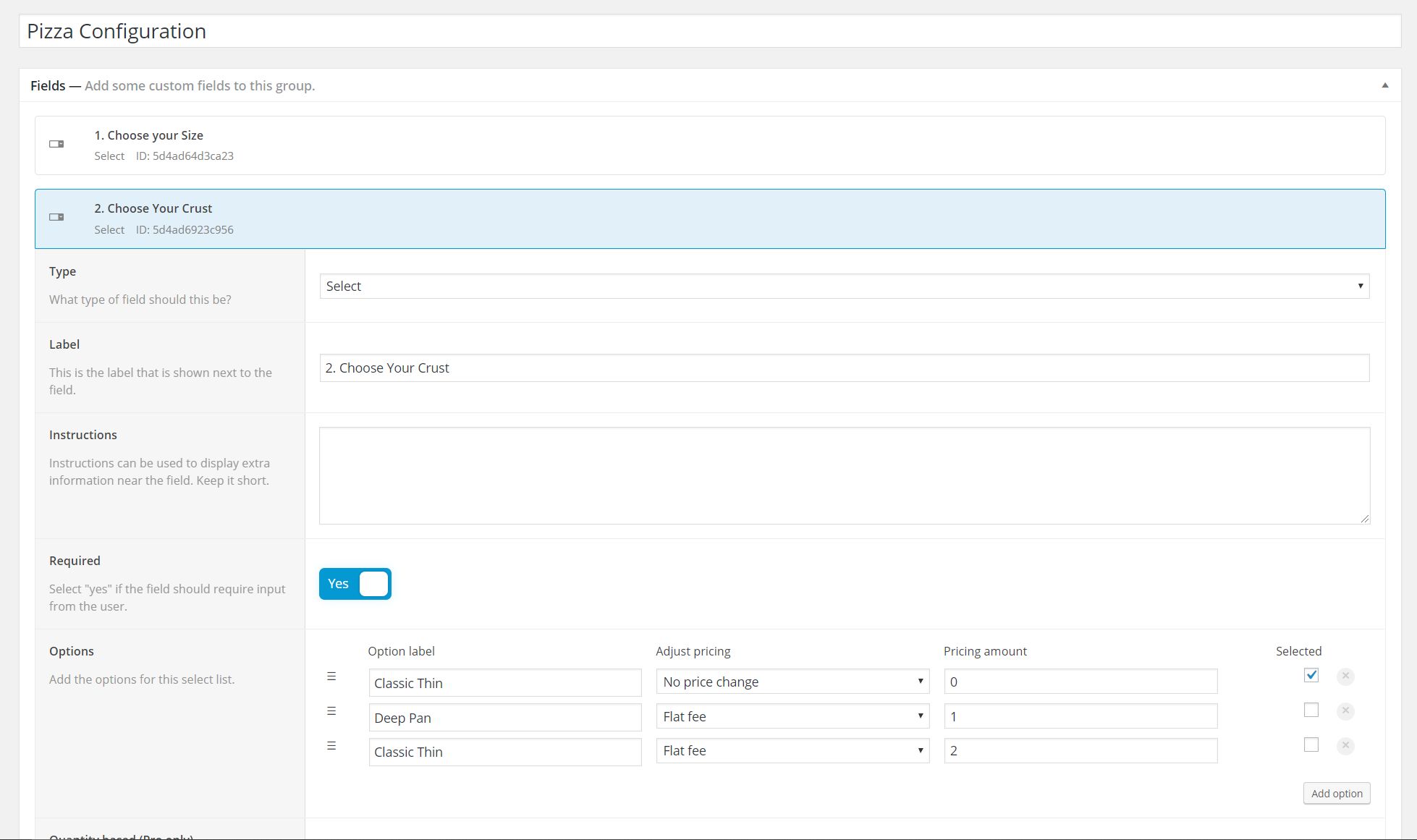Toggle the Required field Yes switch

(x=355, y=583)
